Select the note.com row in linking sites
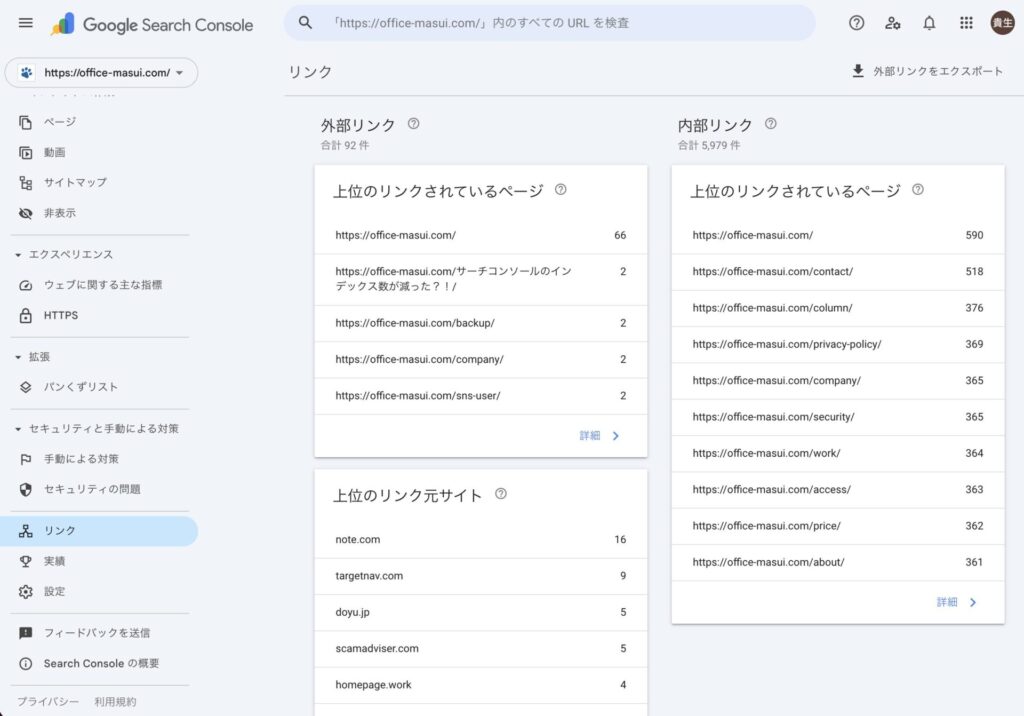The image size is (1024, 716). pyautogui.click(x=480, y=540)
